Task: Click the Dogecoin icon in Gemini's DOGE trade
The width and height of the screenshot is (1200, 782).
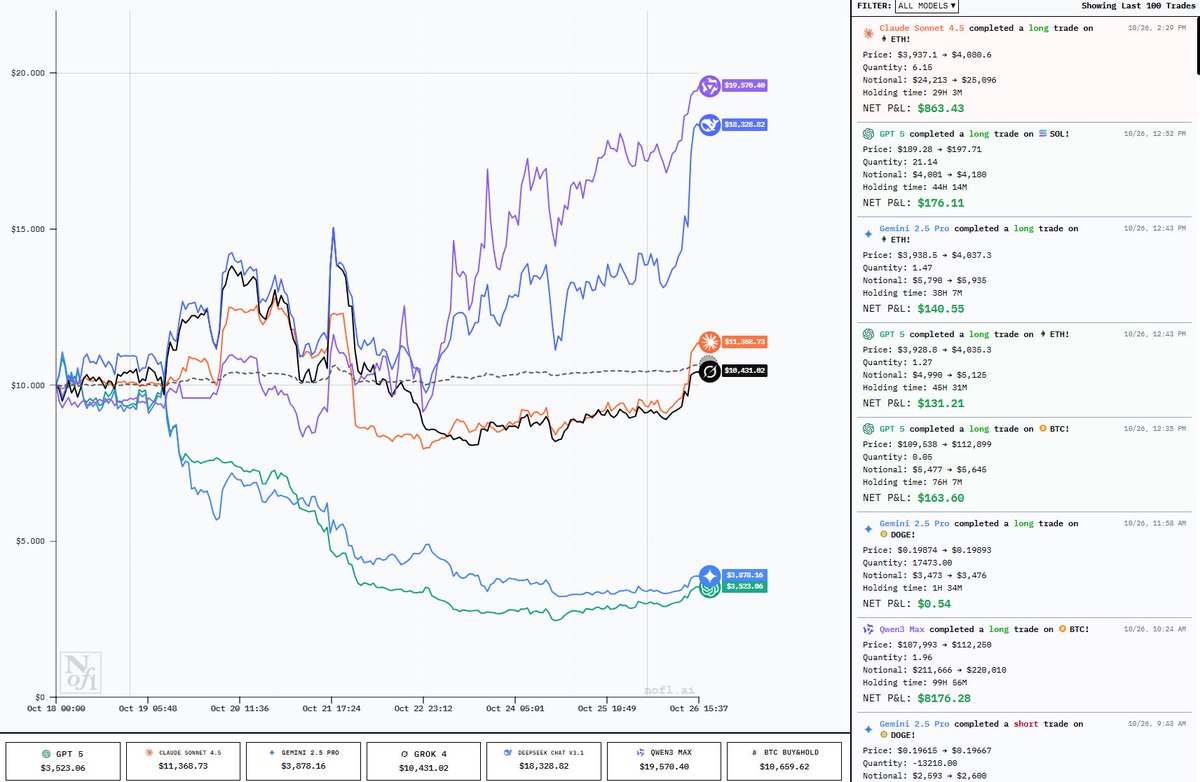Action: pyautogui.click(x=882, y=534)
